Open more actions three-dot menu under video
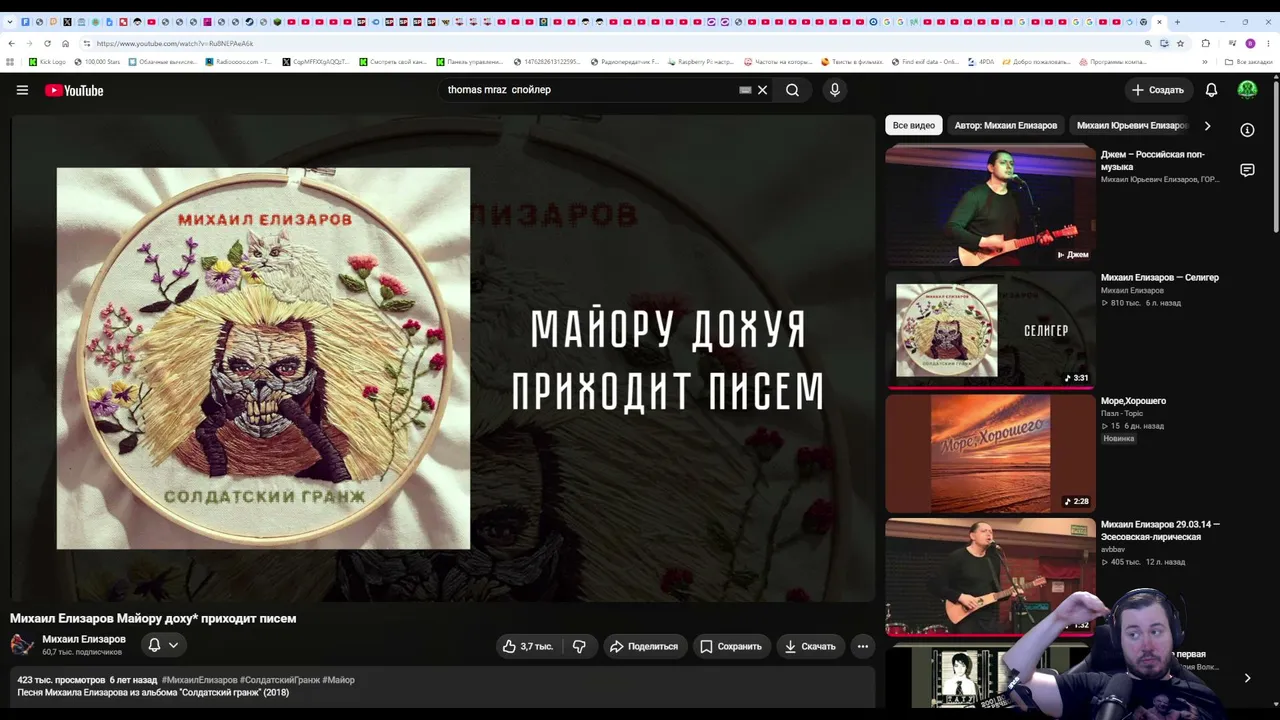This screenshot has width=1280, height=720. 863,646
